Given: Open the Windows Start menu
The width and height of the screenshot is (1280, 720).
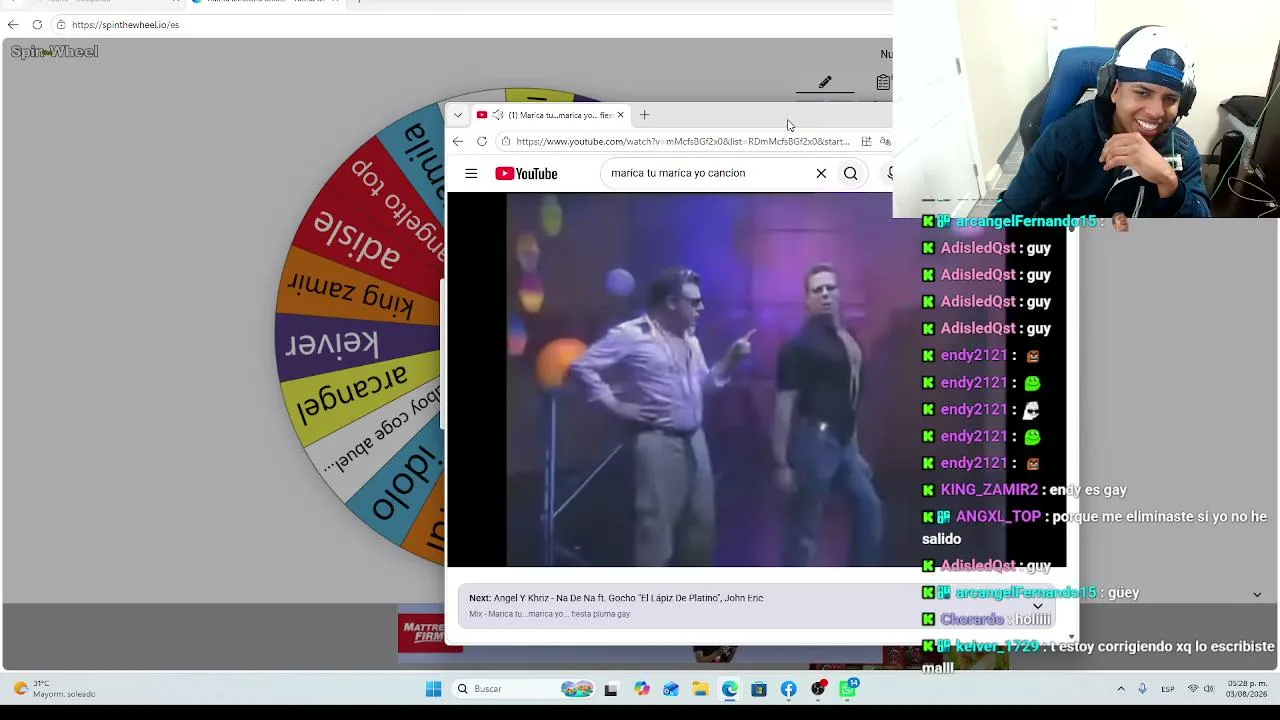Looking at the screenshot, I should pyautogui.click(x=433, y=689).
